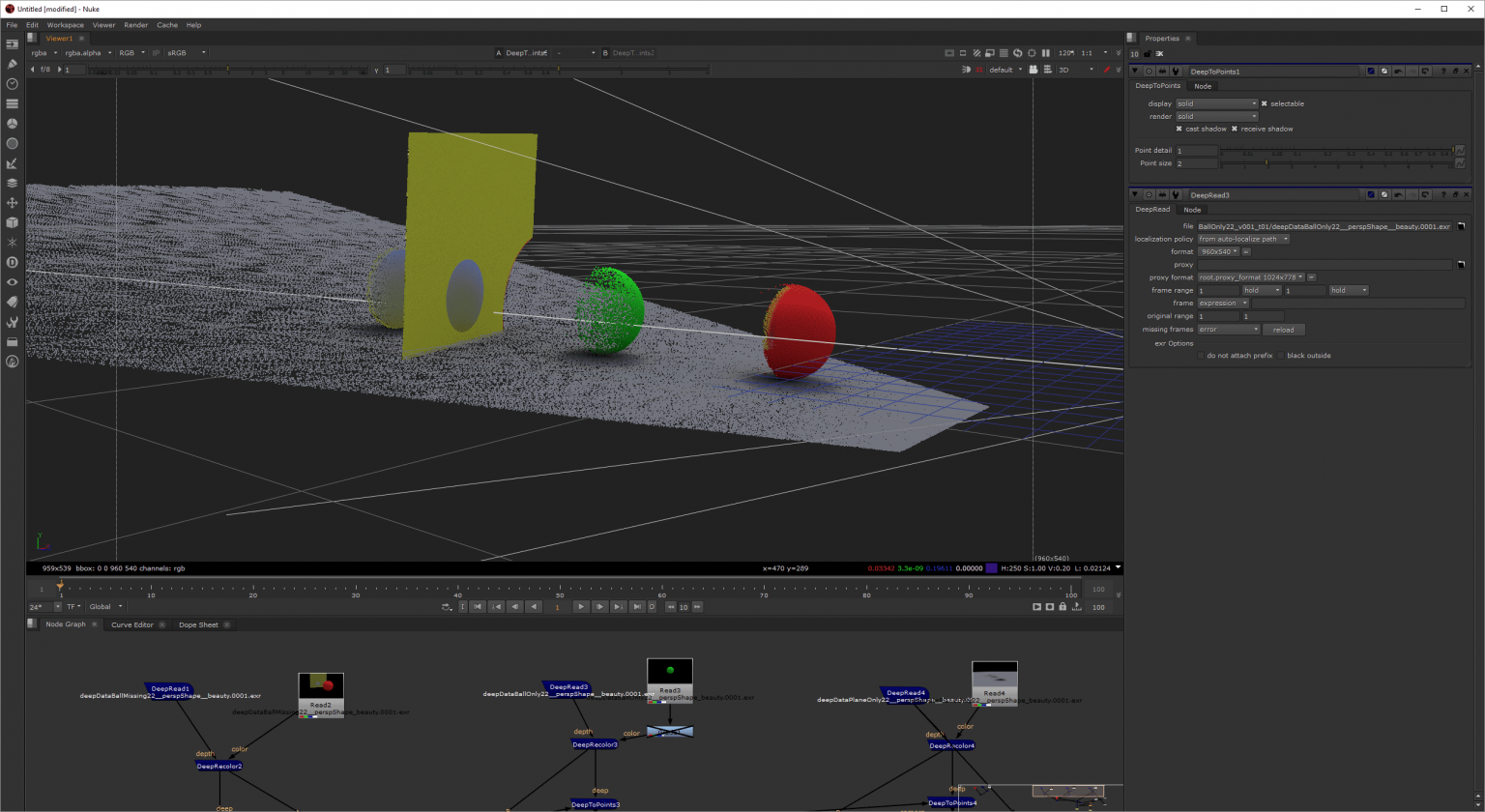This screenshot has height=812, width=1485.
Task: Open the Merge nodes menu (layers icon)
Action: coord(13,183)
